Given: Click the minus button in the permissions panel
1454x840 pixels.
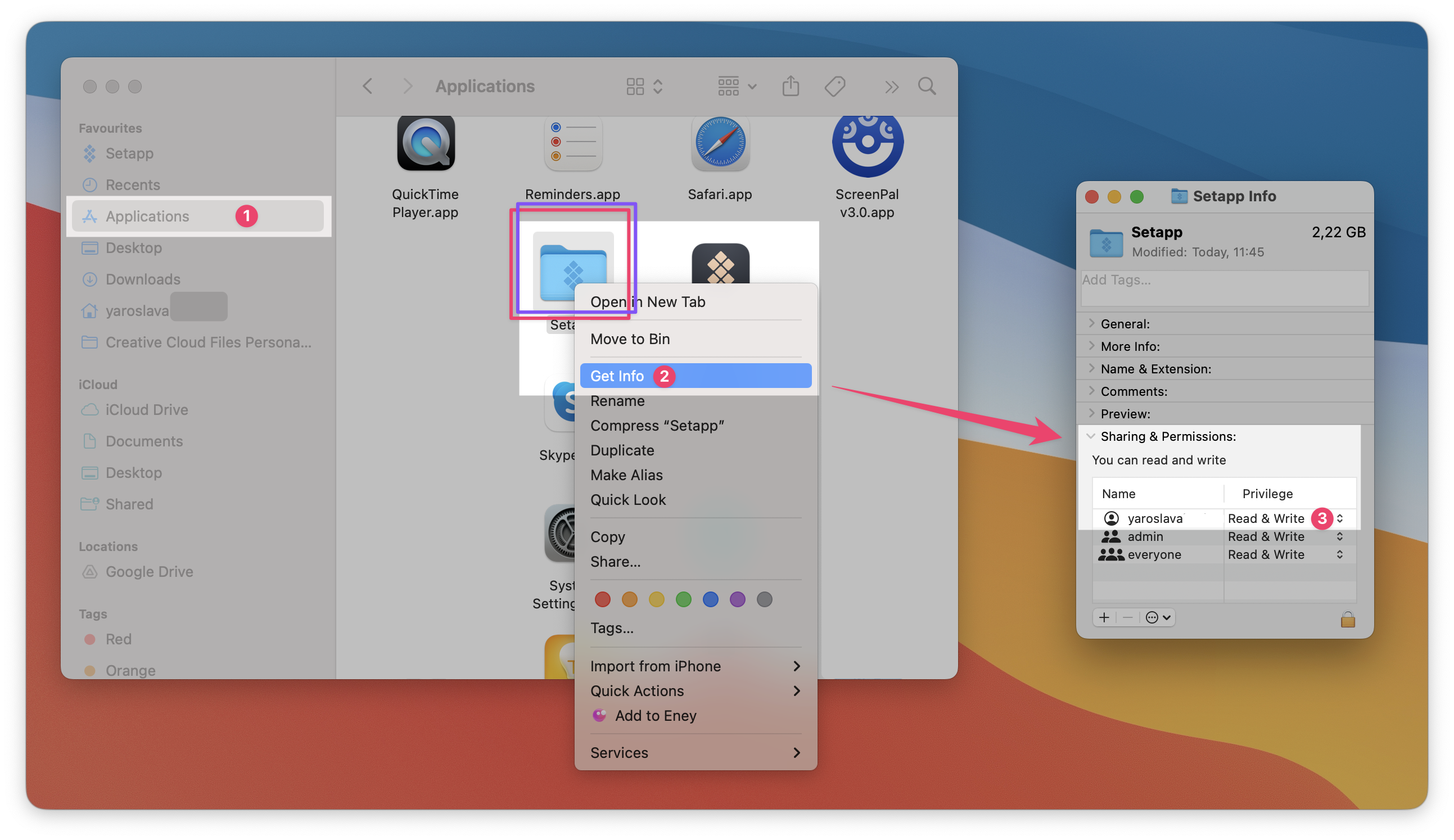Looking at the screenshot, I should coord(1127,617).
